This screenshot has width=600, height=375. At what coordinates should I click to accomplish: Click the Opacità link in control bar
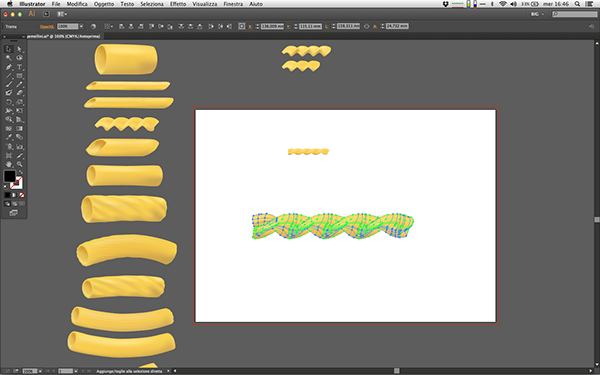(x=47, y=27)
